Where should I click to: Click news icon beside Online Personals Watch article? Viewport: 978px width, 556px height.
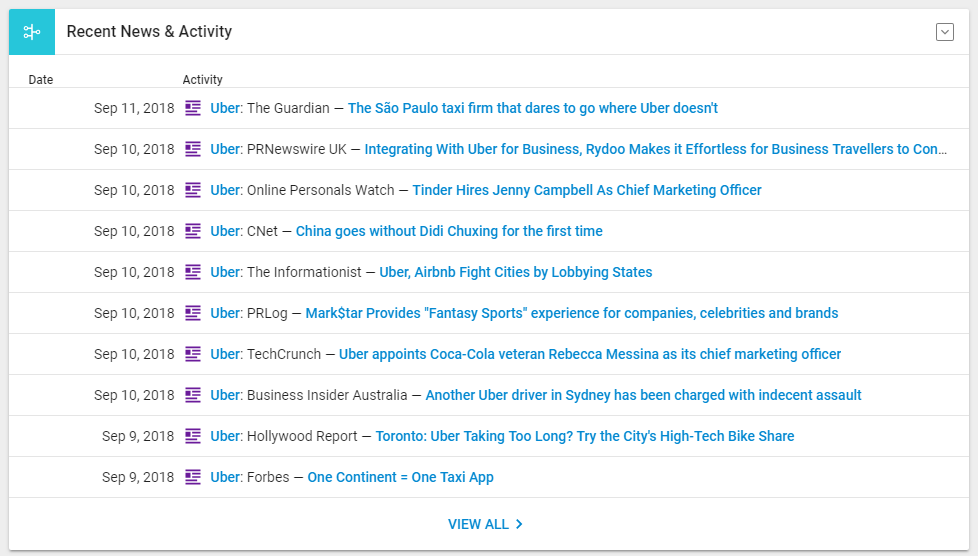(x=193, y=190)
